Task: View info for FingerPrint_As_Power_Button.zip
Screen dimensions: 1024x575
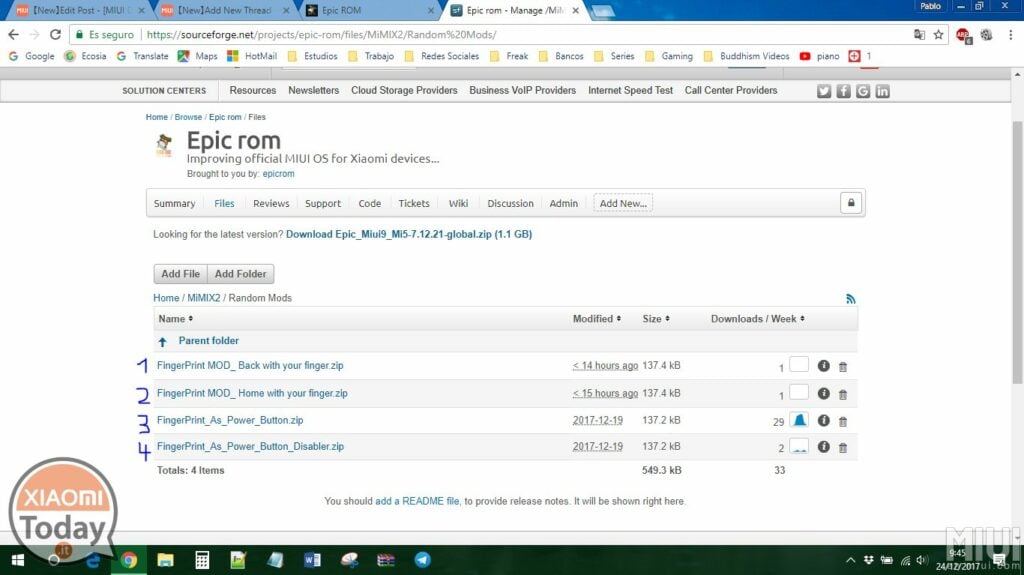Action: click(824, 420)
